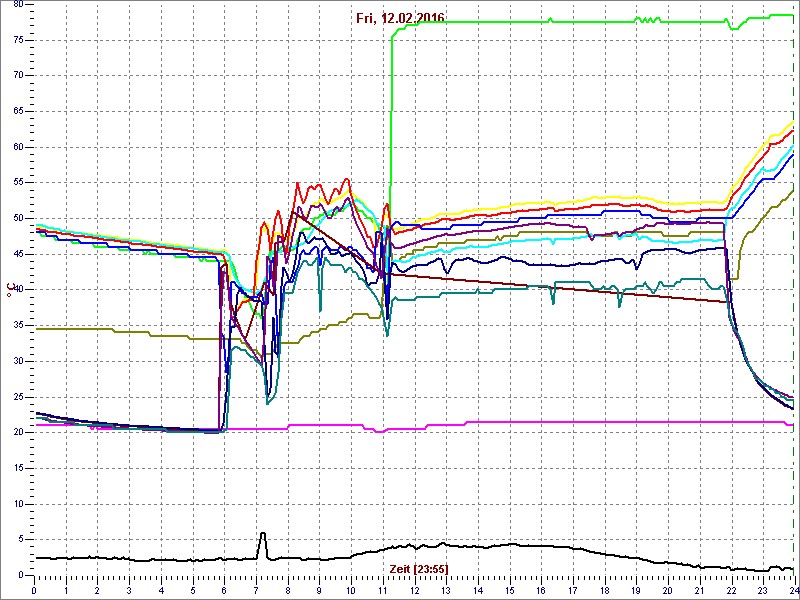Screen dimensions: 800x600
Task: Select the '40' temperature axis value
Action: (18, 290)
